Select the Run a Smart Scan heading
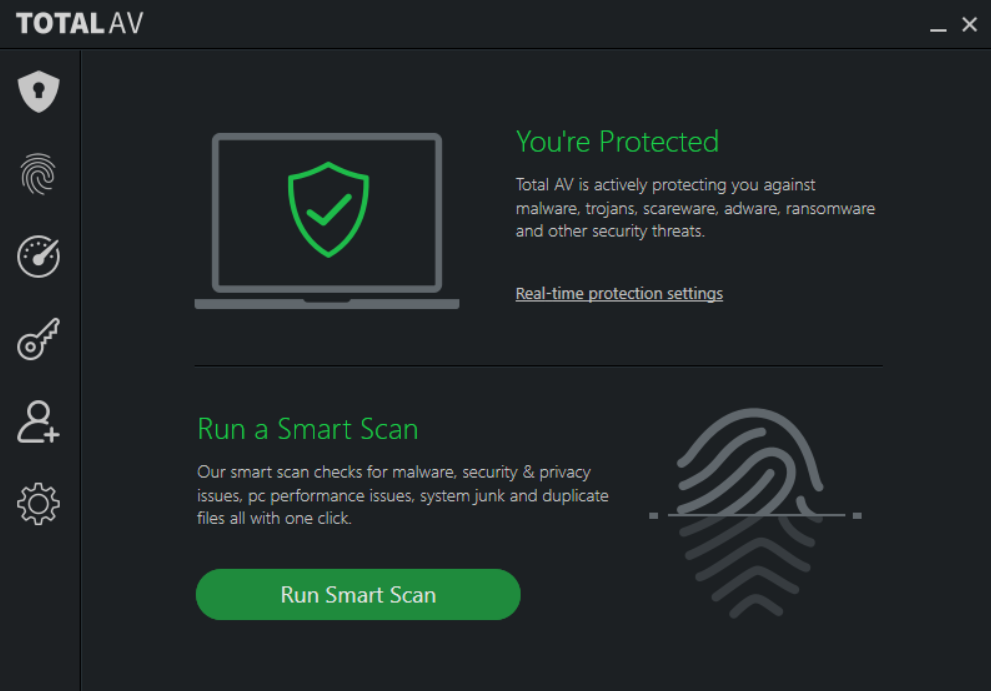 tap(307, 429)
